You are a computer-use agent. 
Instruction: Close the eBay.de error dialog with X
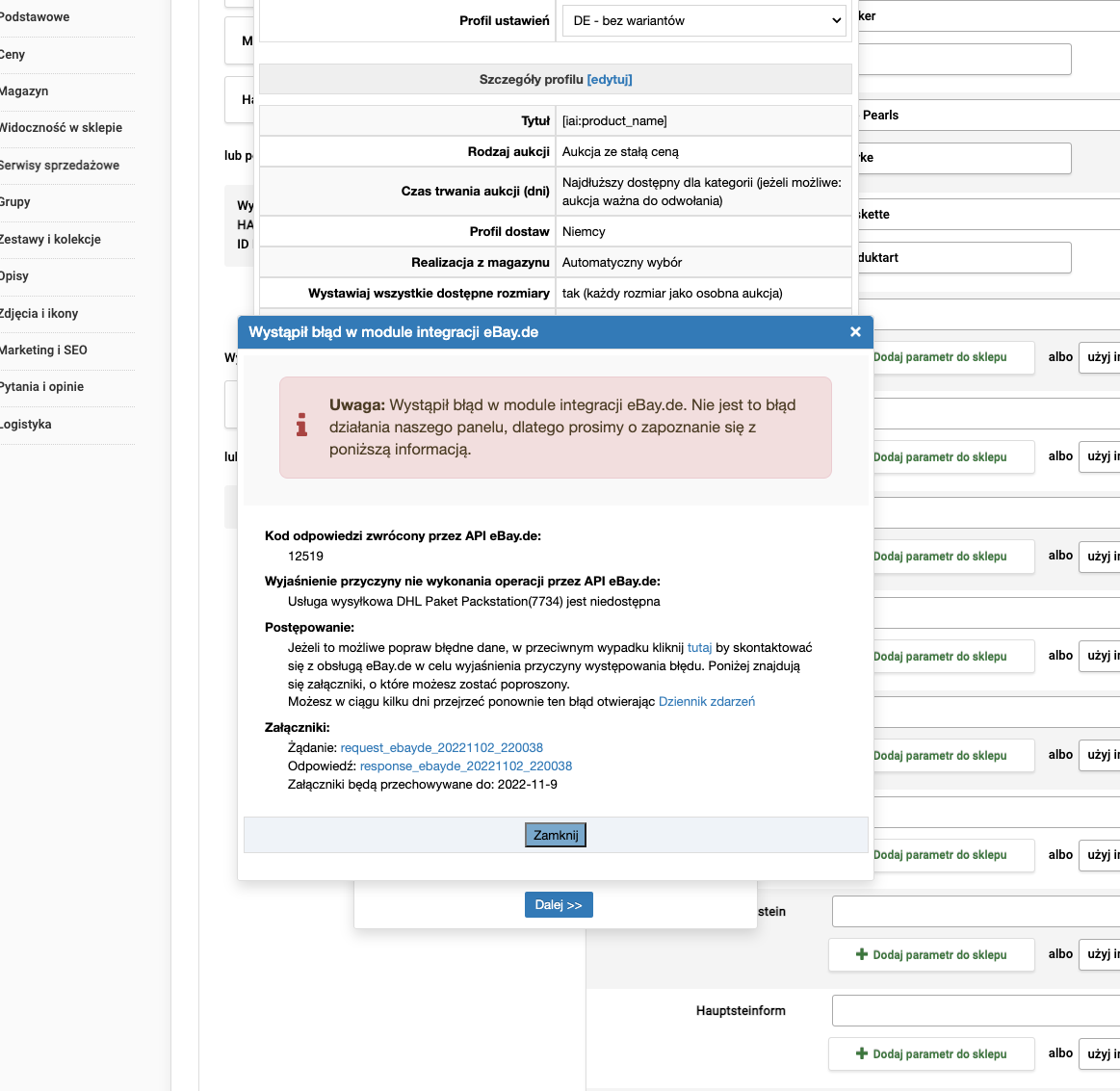[x=855, y=332]
